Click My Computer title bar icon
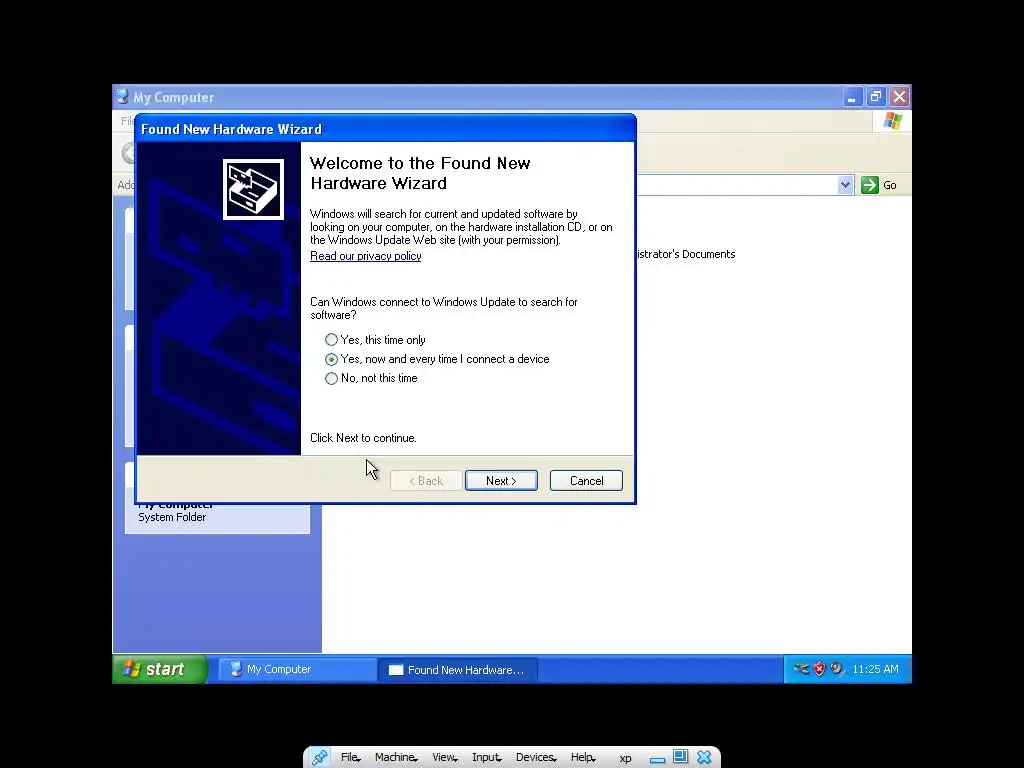The image size is (1024, 768). pyautogui.click(x=122, y=97)
